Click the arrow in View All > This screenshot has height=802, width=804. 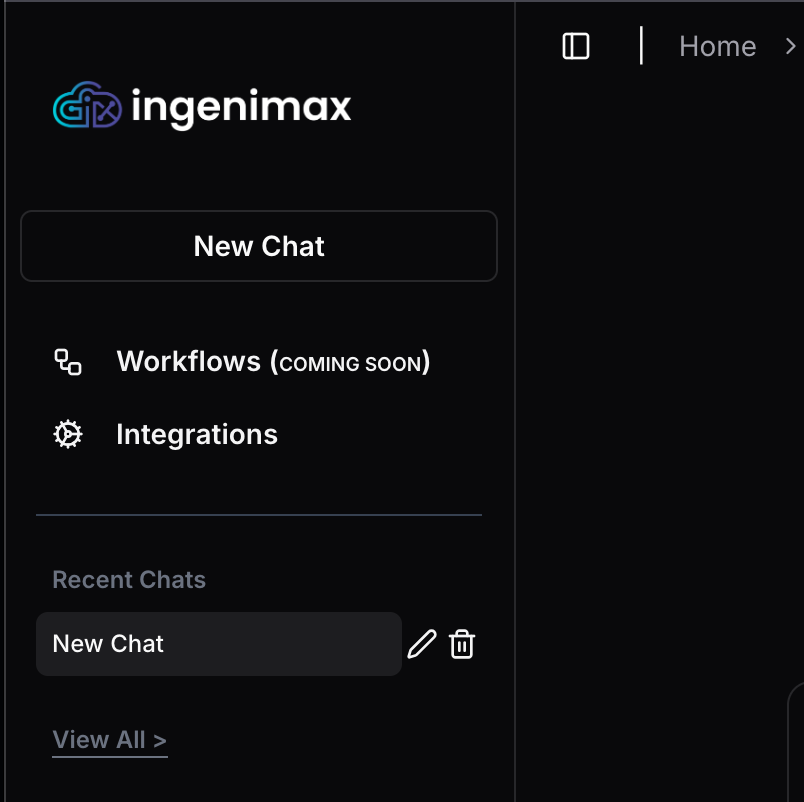pyautogui.click(x=159, y=740)
